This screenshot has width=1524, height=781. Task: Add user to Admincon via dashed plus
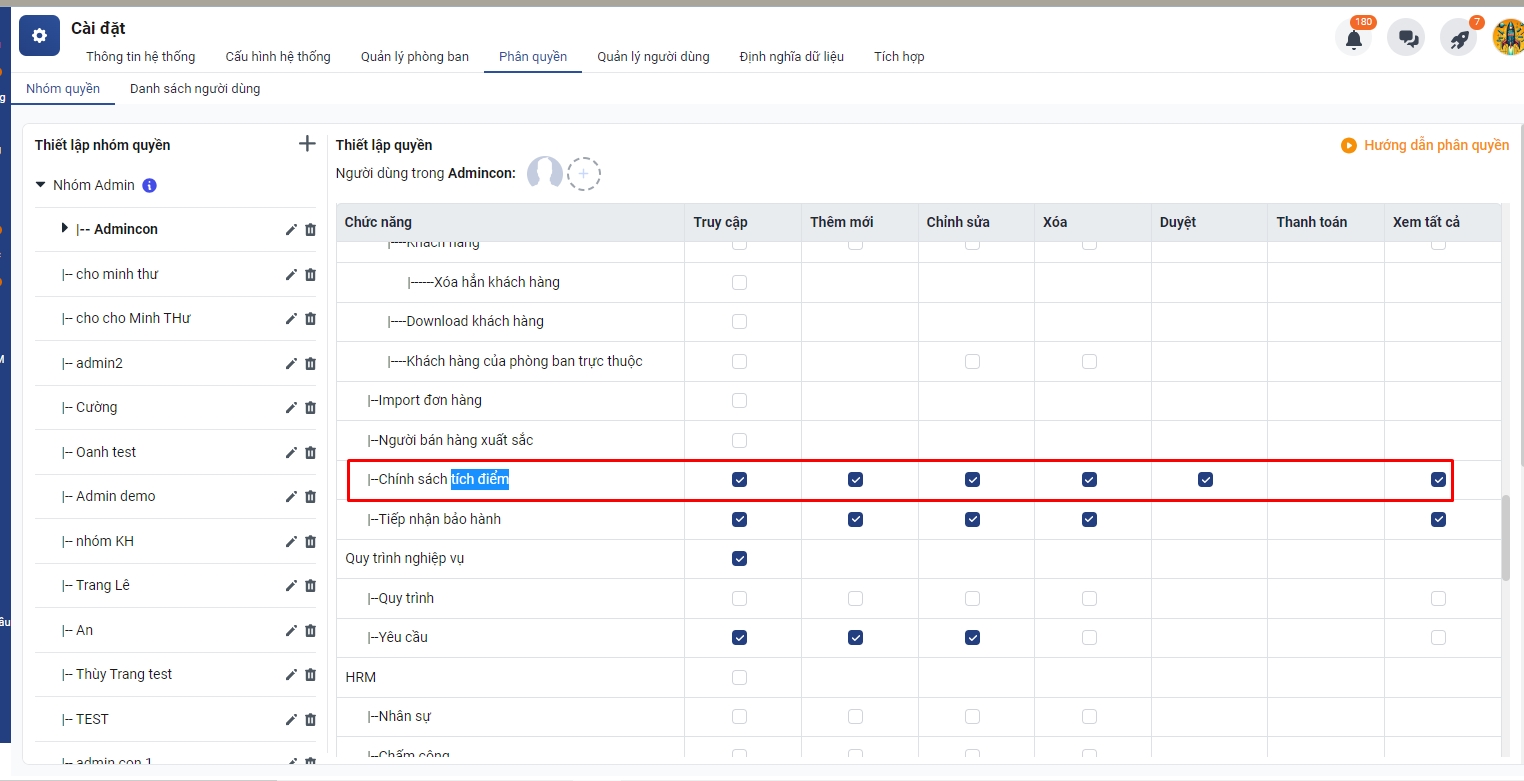tap(584, 174)
